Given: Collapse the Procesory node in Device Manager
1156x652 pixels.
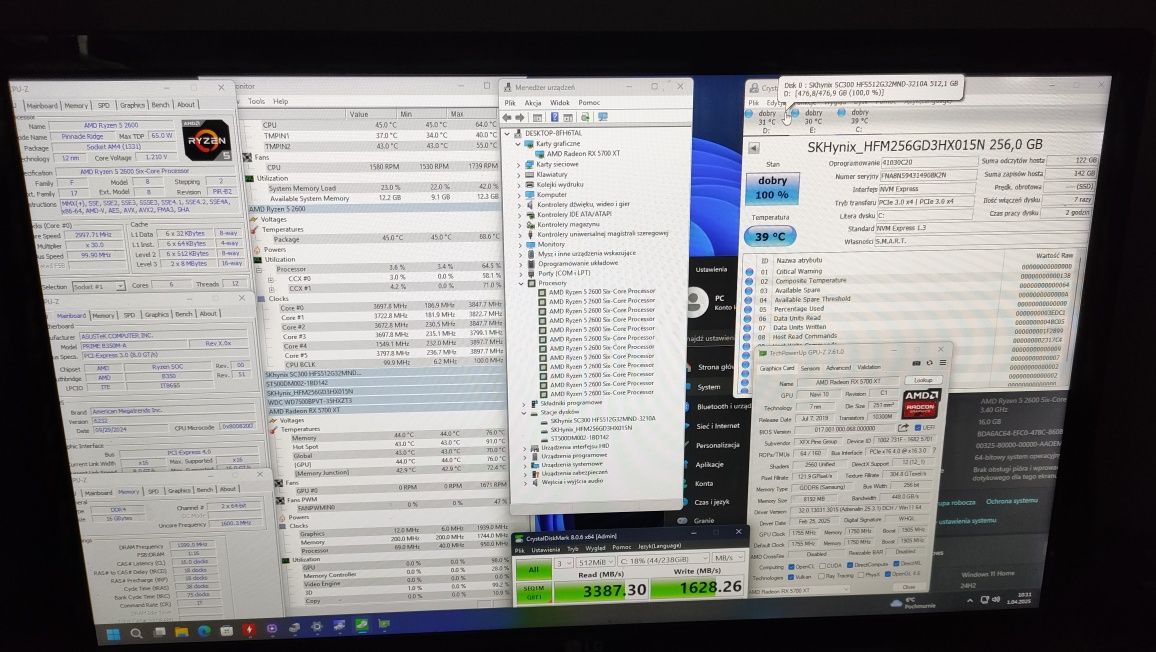Looking at the screenshot, I should pyautogui.click(x=520, y=283).
